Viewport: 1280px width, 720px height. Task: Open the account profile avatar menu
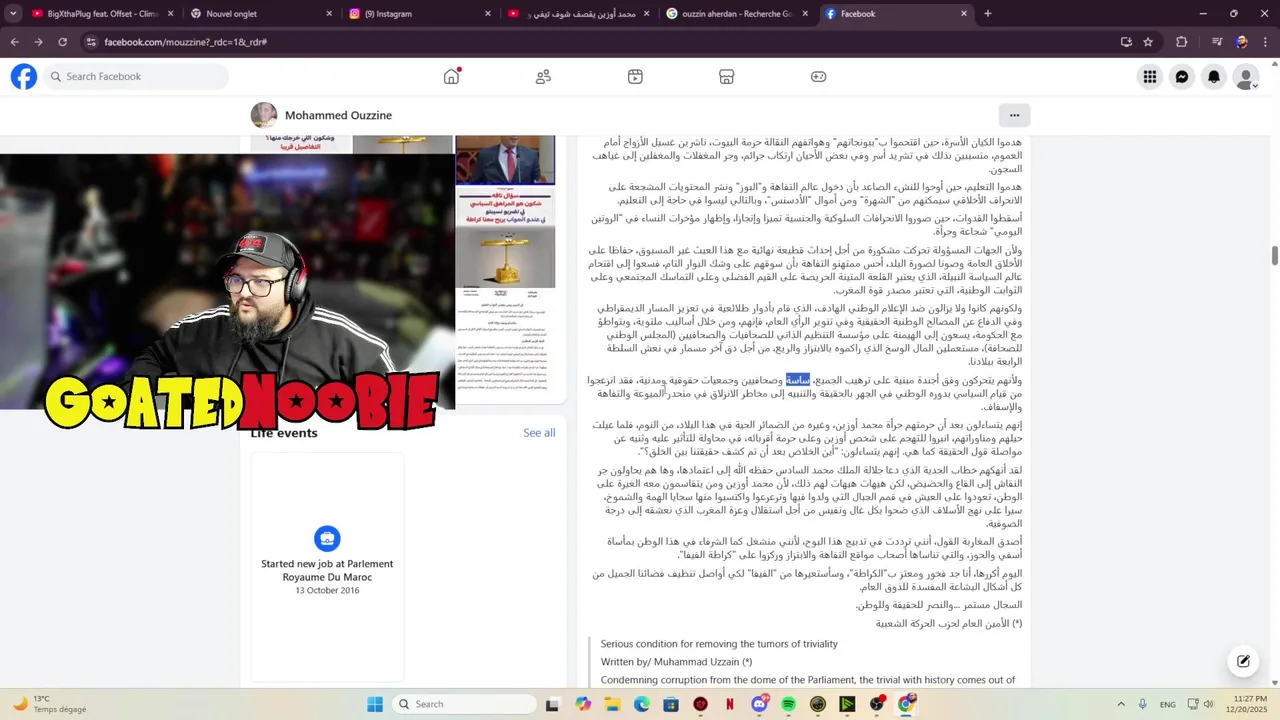[x=1246, y=77]
